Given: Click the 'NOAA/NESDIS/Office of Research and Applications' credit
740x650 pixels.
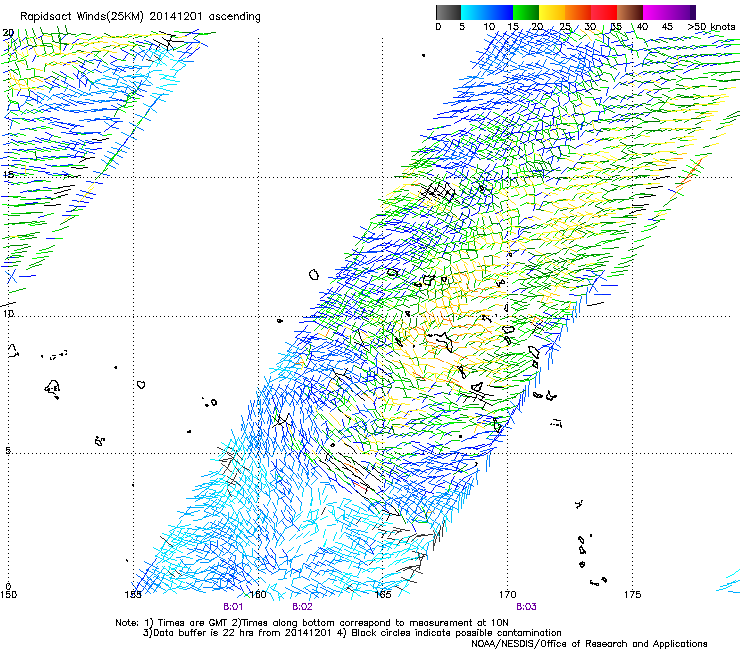Looking at the screenshot, I should point(589,644).
